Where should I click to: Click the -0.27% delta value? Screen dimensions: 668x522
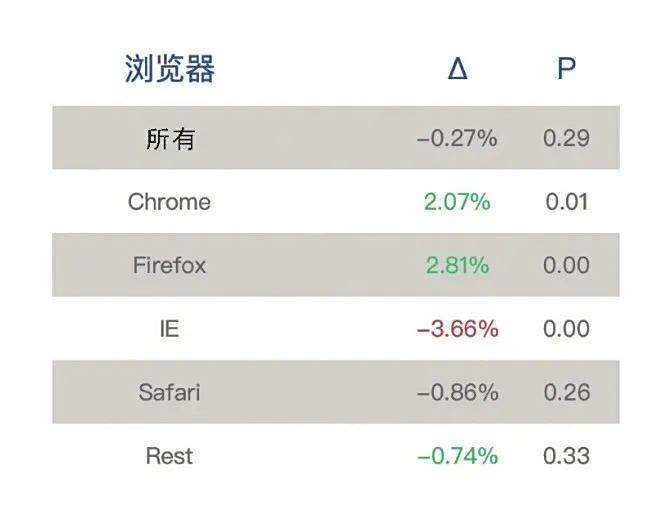(457, 139)
